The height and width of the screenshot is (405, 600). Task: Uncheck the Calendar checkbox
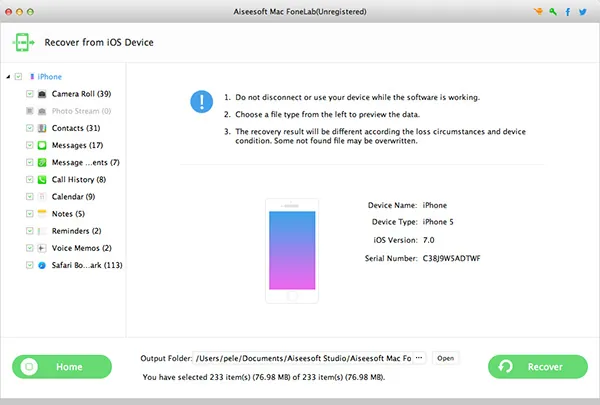[29, 197]
